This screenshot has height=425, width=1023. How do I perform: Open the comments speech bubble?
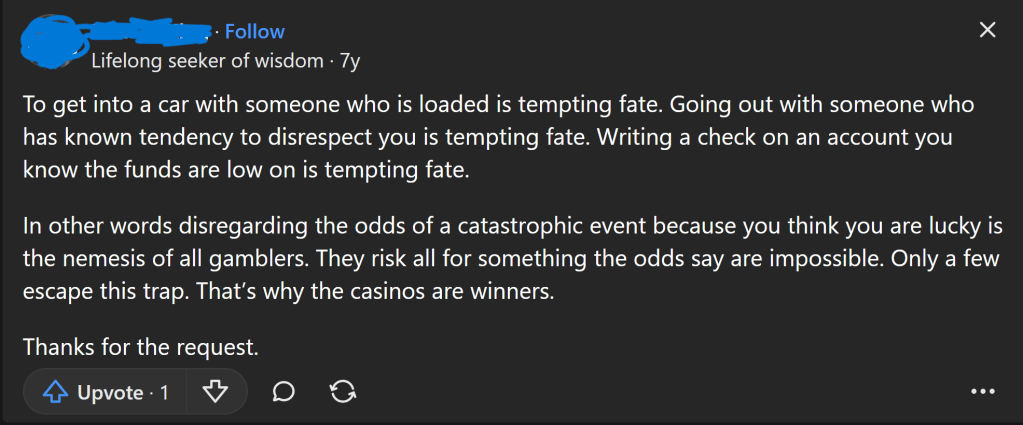284,392
